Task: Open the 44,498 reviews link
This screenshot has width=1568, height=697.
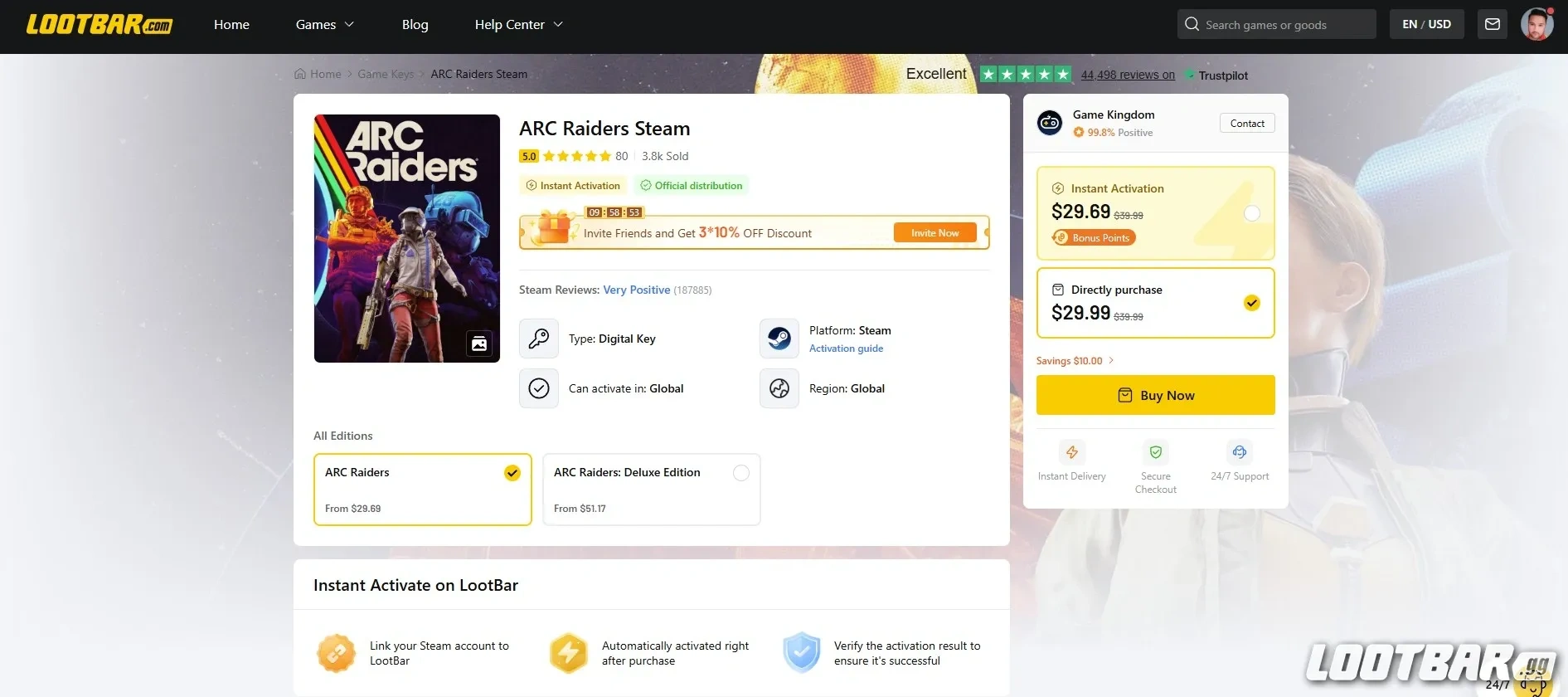Action: 1128,75
